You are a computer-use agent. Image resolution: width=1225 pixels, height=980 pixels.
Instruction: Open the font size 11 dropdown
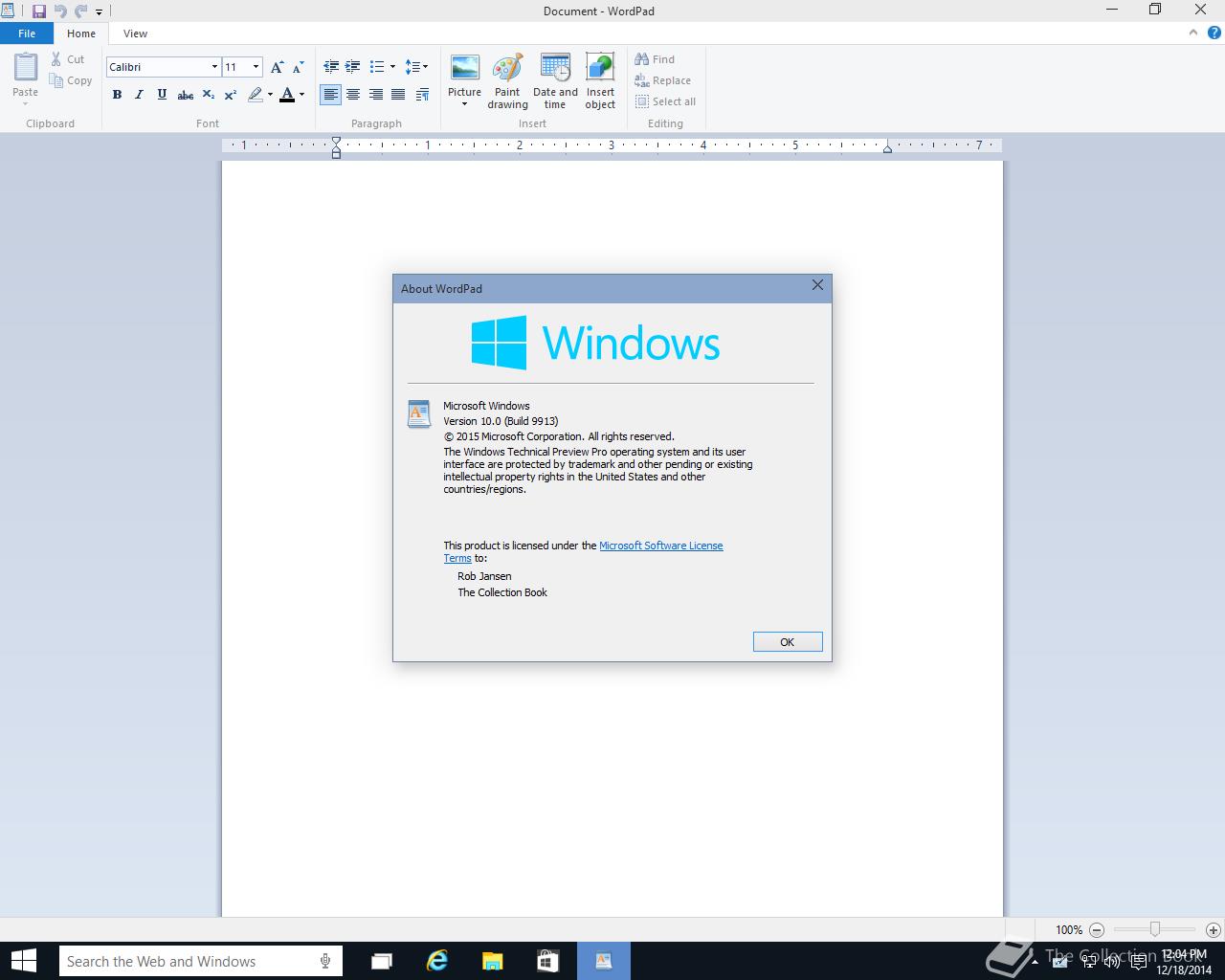[256, 67]
